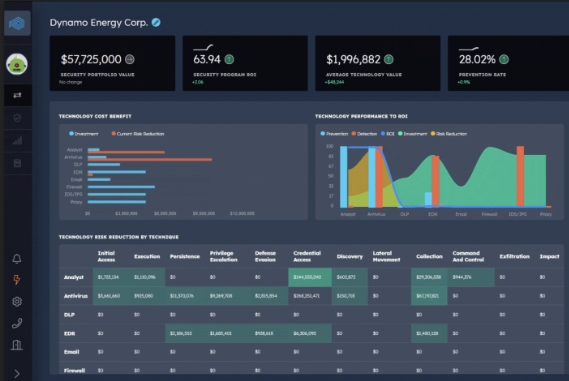Click the Analyst orange risk reduction bar
Image resolution: width=569 pixels, height=381 pixels.
click(126, 152)
